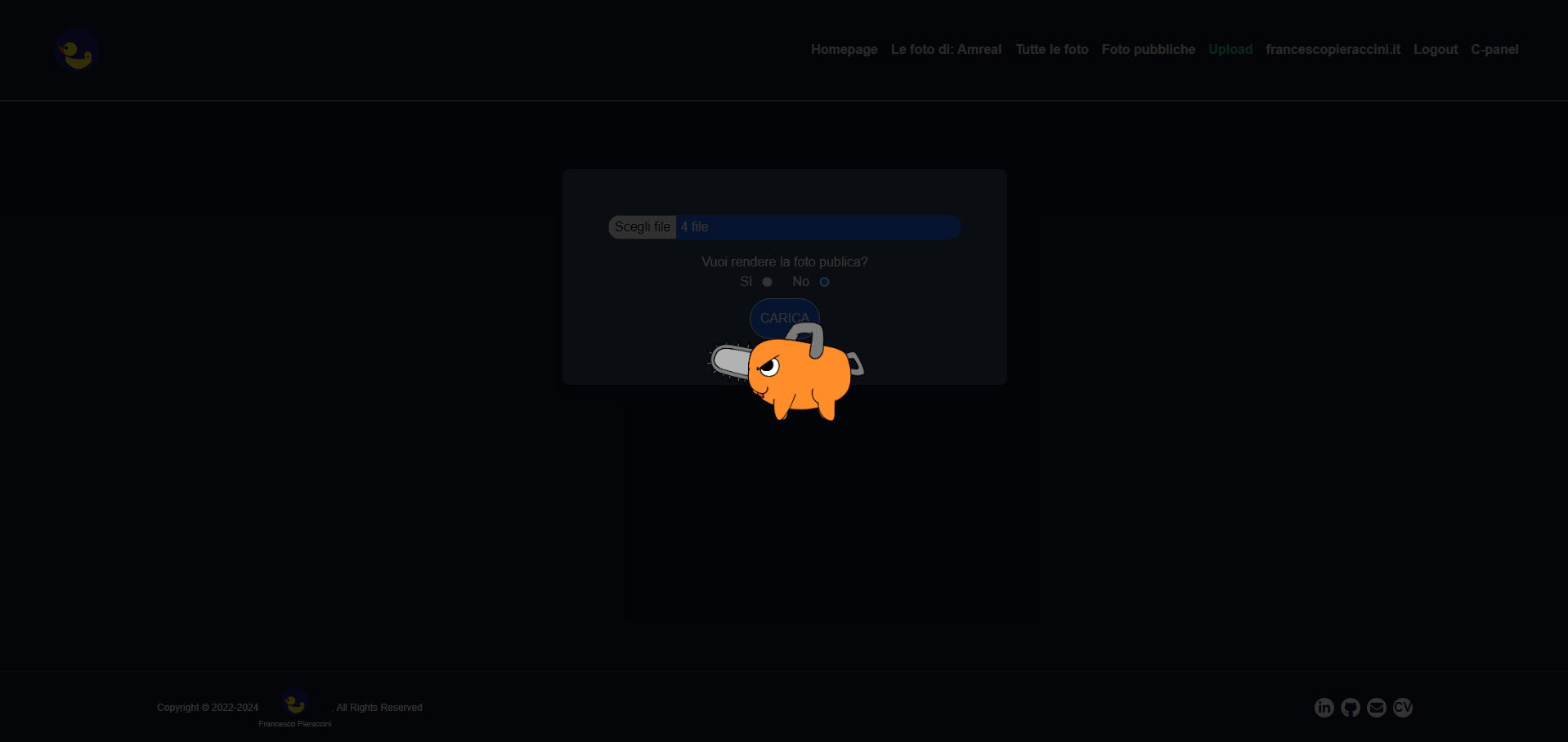Open the GitHub icon in footer
The image size is (1568, 742).
(1351, 708)
